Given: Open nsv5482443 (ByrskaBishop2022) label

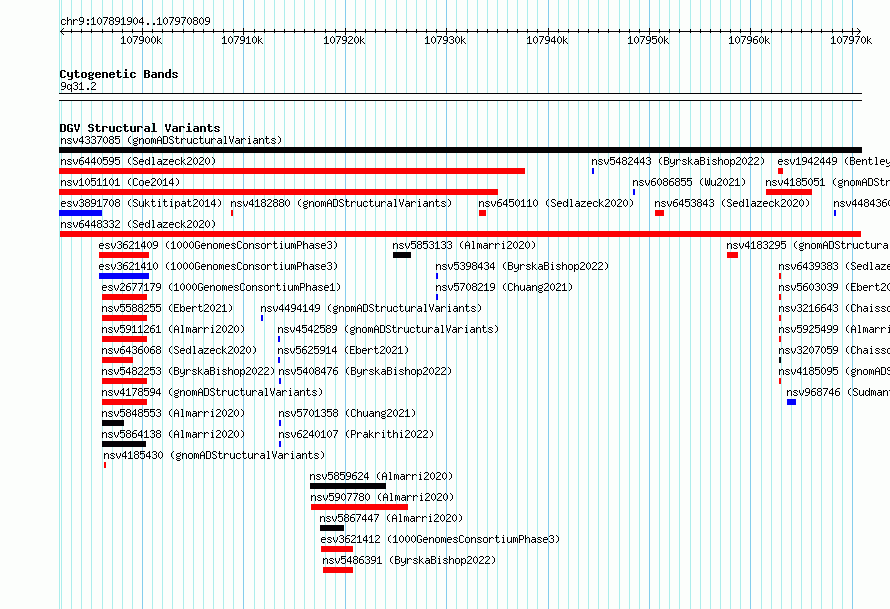Looking at the screenshot, I should (x=678, y=161).
